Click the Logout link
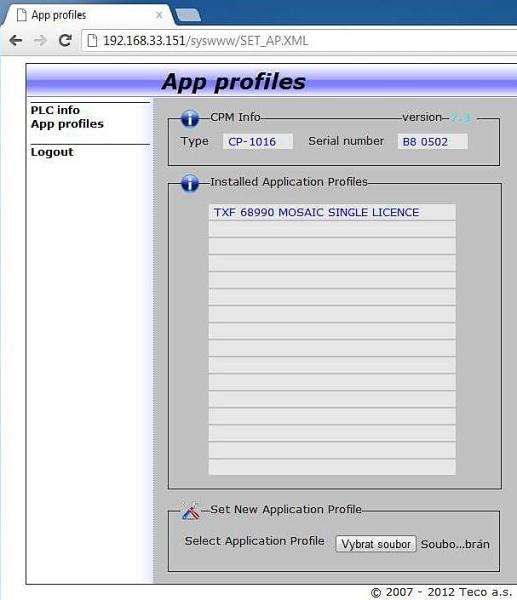The image size is (517, 600). 52,152
